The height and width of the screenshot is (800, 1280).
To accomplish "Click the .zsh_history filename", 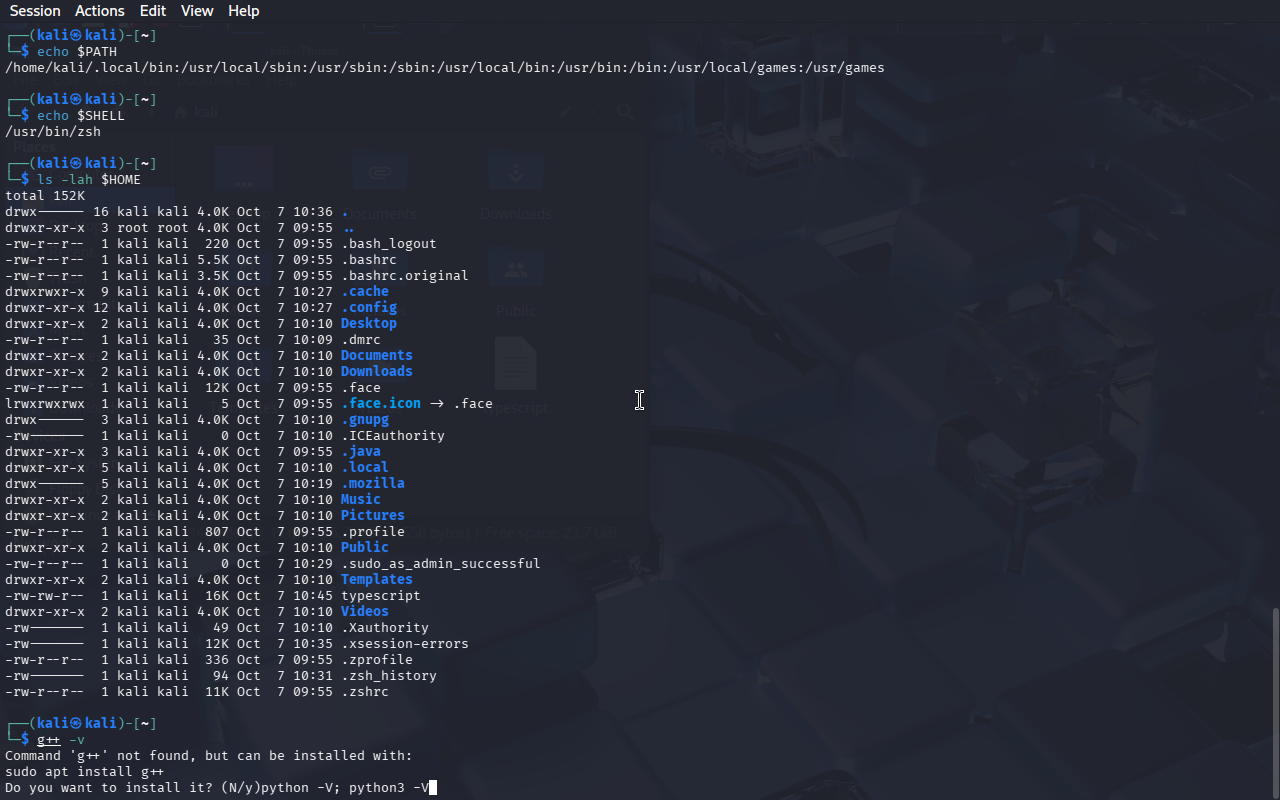I will point(388,676).
